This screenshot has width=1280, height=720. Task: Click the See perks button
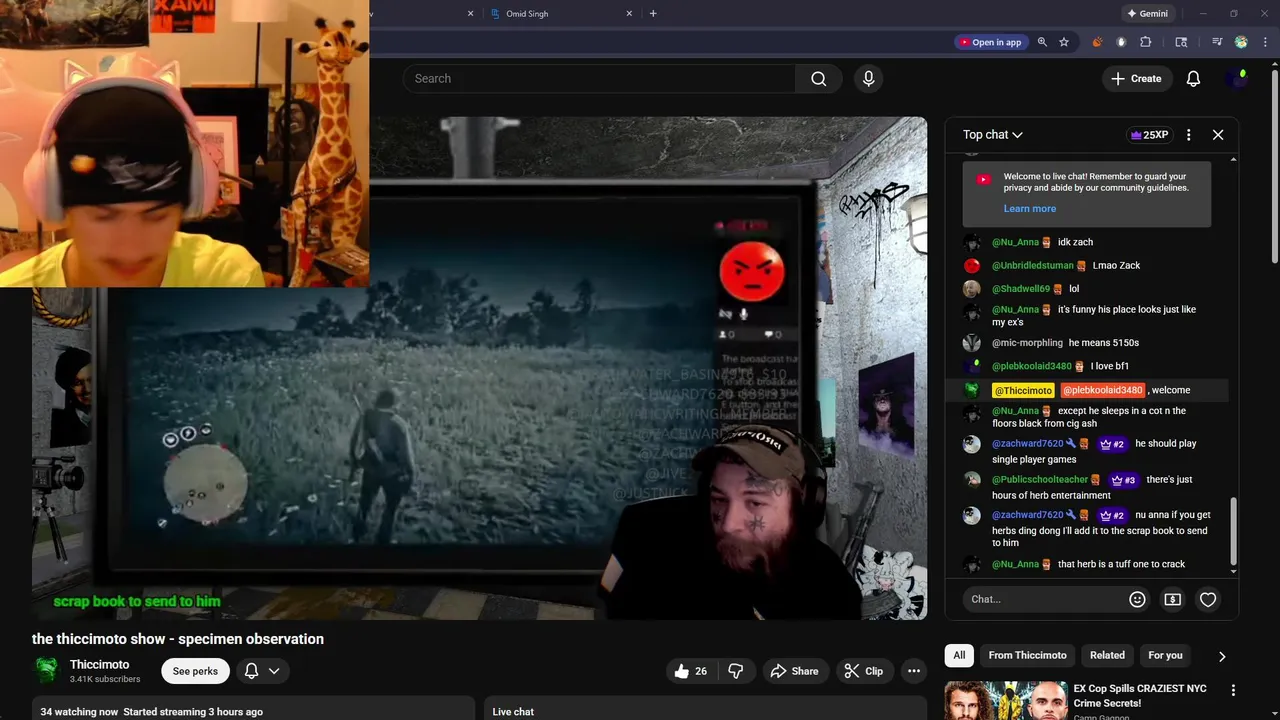coord(195,671)
